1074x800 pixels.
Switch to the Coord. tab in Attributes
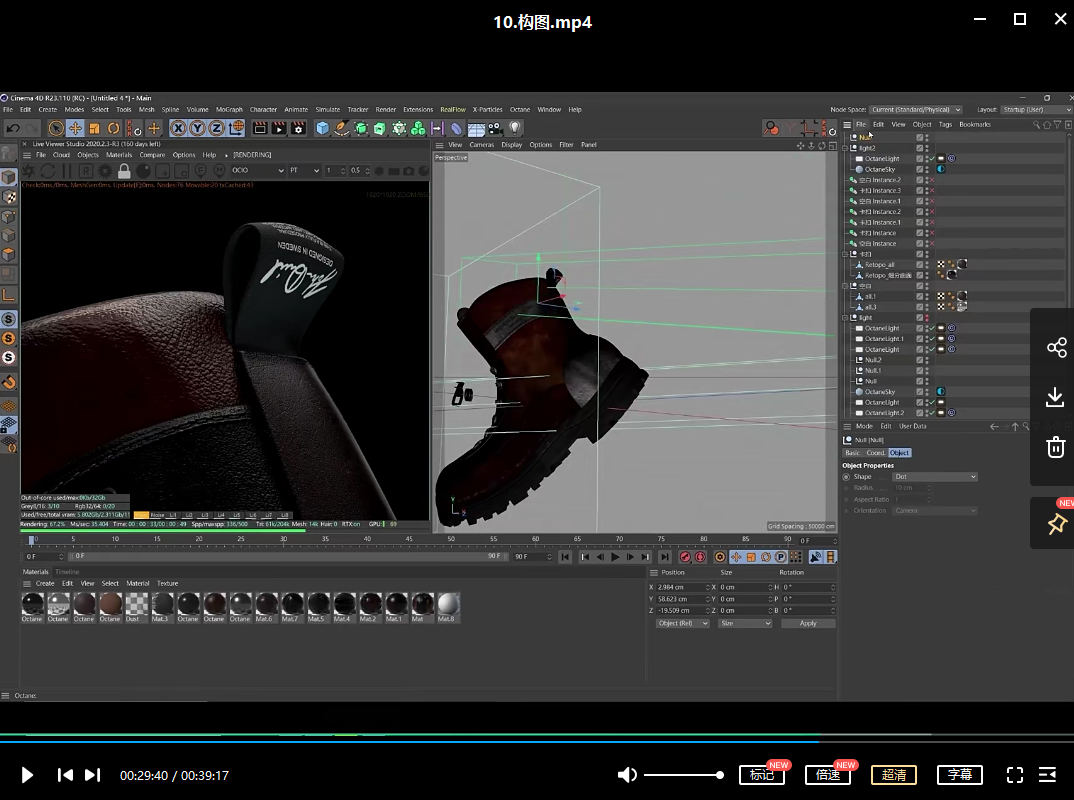[x=875, y=453]
